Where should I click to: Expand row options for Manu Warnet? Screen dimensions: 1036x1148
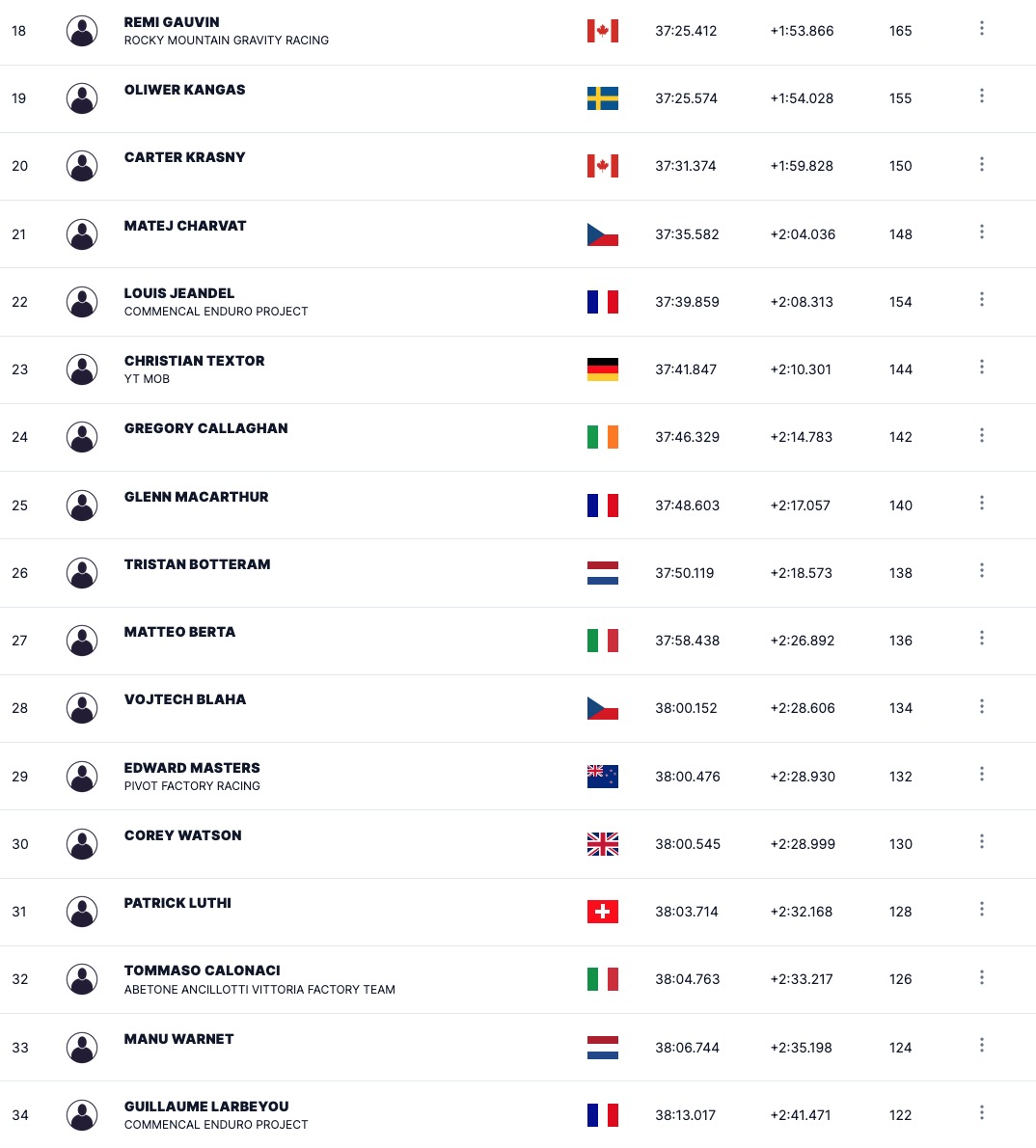tap(982, 1045)
